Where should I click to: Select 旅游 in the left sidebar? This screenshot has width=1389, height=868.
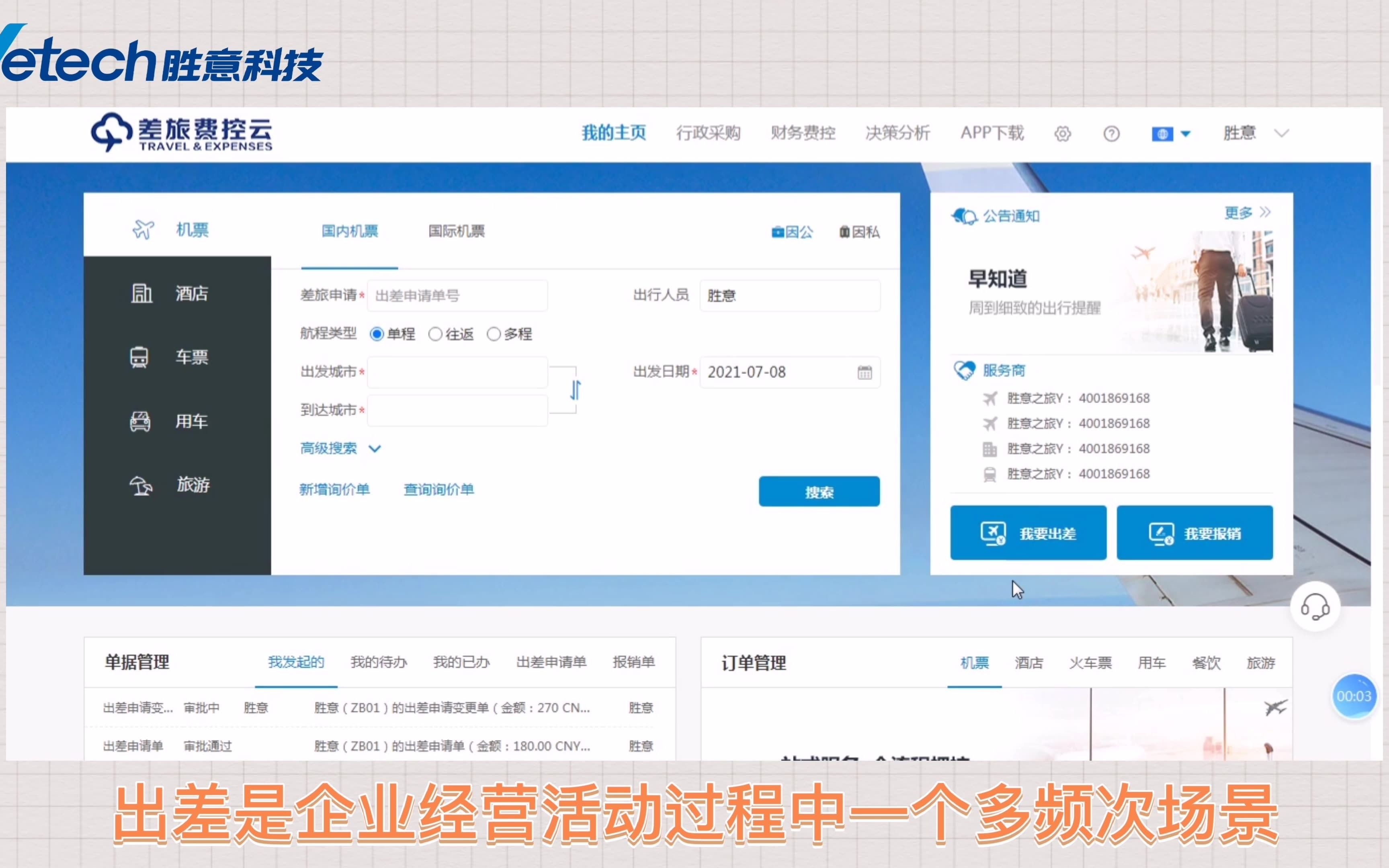[x=177, y=485]
